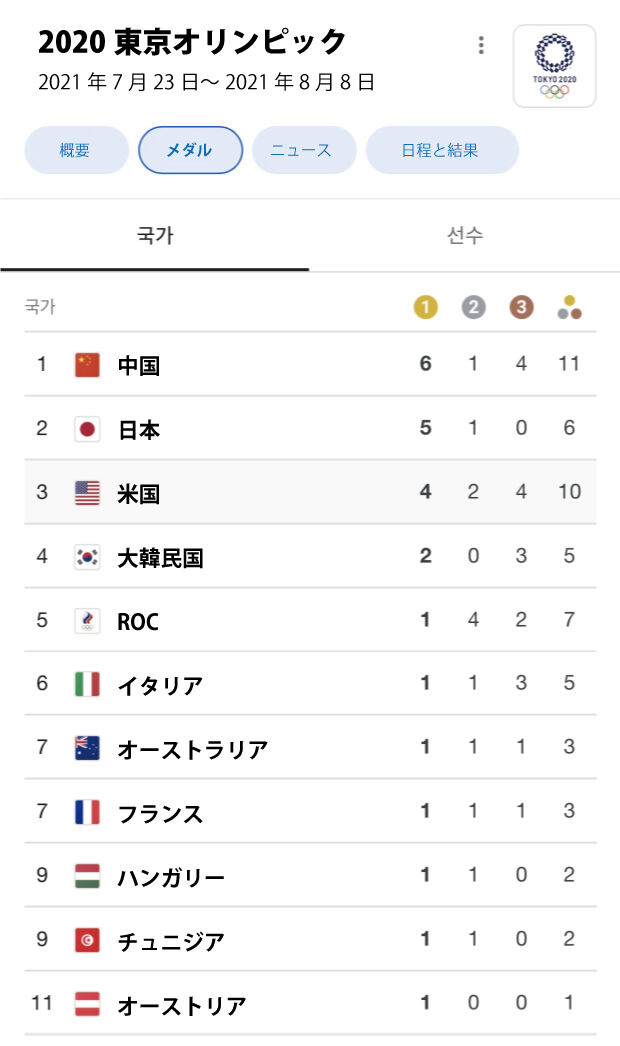Viewport: 620px width, 1046px height.
Task: Click the China flag icon
Action: pyautogui.click(x=88, y=365)
